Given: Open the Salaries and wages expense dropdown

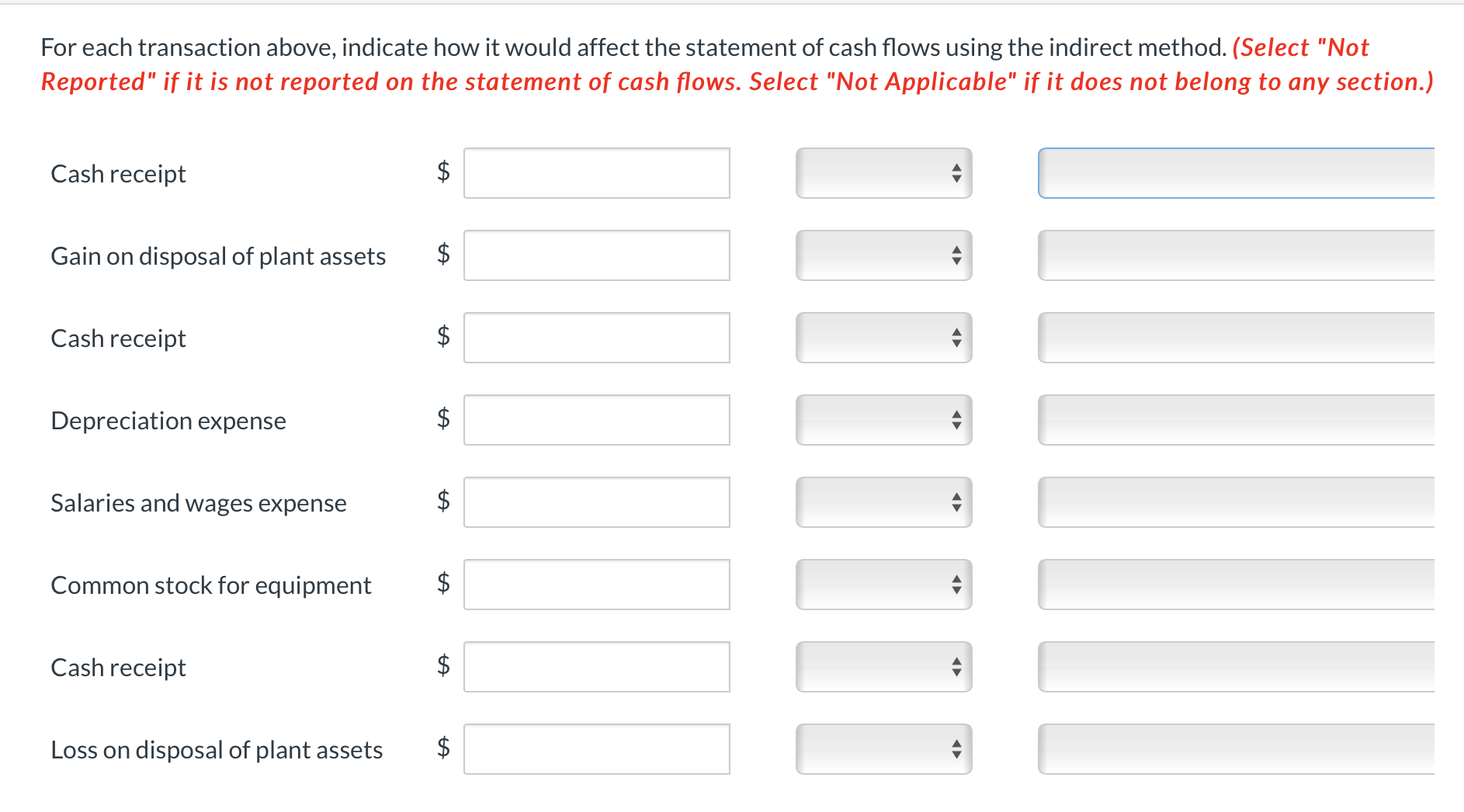Looking at the screenshot, I should coord(883,502).
